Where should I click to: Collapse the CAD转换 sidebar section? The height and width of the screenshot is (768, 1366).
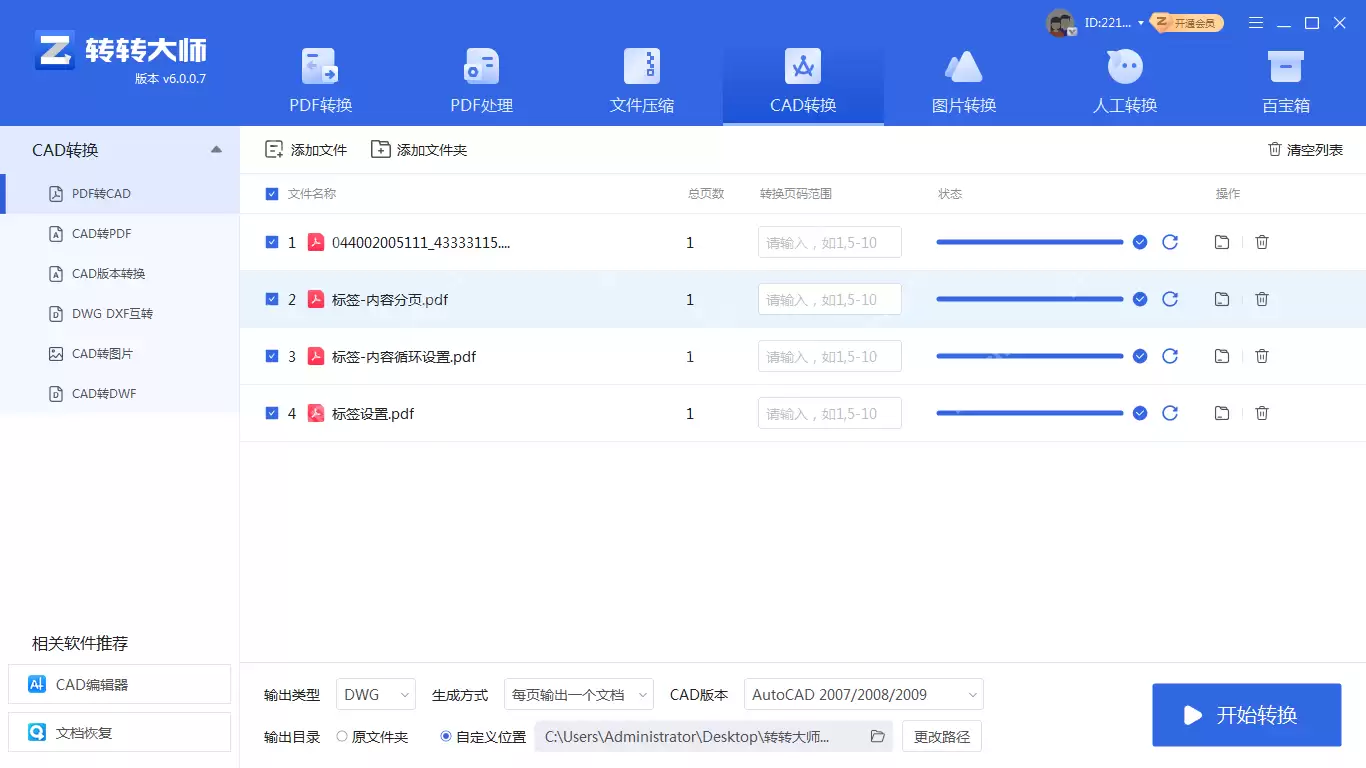[216, 148]
